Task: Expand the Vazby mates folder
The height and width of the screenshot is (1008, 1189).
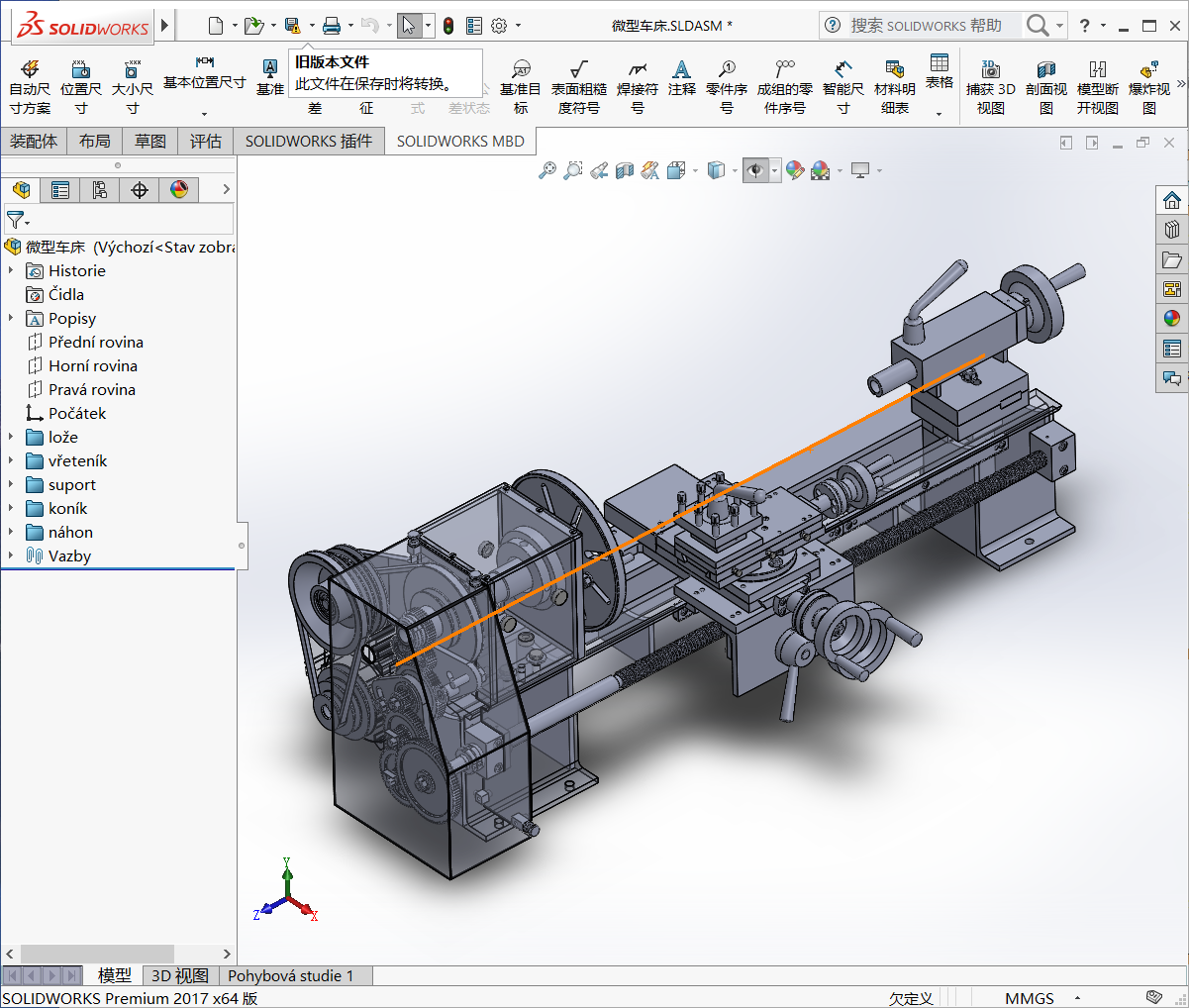Action: coord(11,555)
